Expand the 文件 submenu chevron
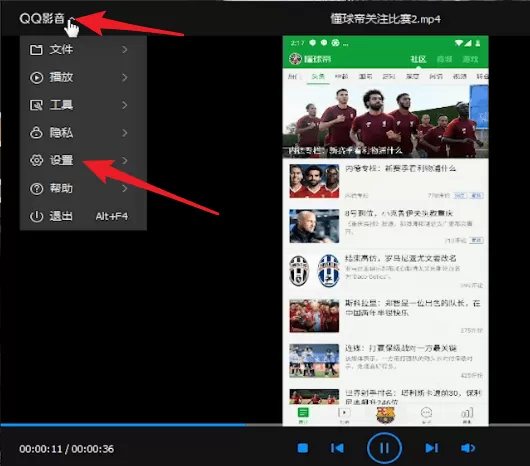Image resolution: width=530 pixels, height=466 pixels. tap(125, 50)
